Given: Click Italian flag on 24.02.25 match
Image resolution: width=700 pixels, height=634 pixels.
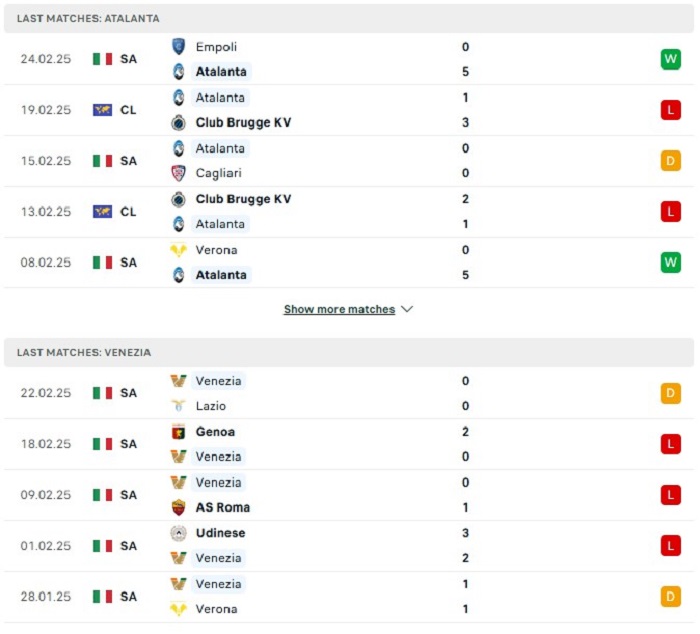Looking at the screenshot, I should click(102, 59).
